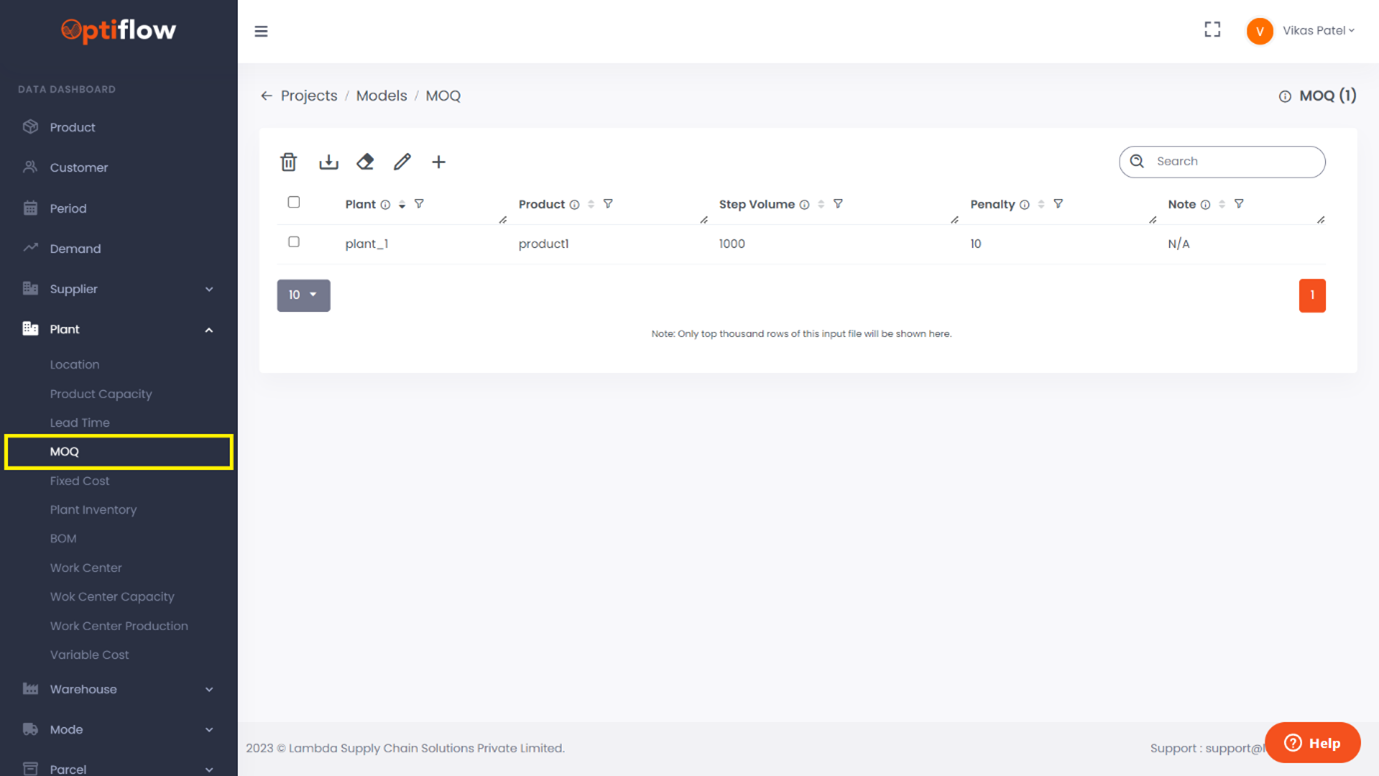Go to Demand in the sidebar
1379x776 pixels.
pyautogui.click(x=75, y=249)
